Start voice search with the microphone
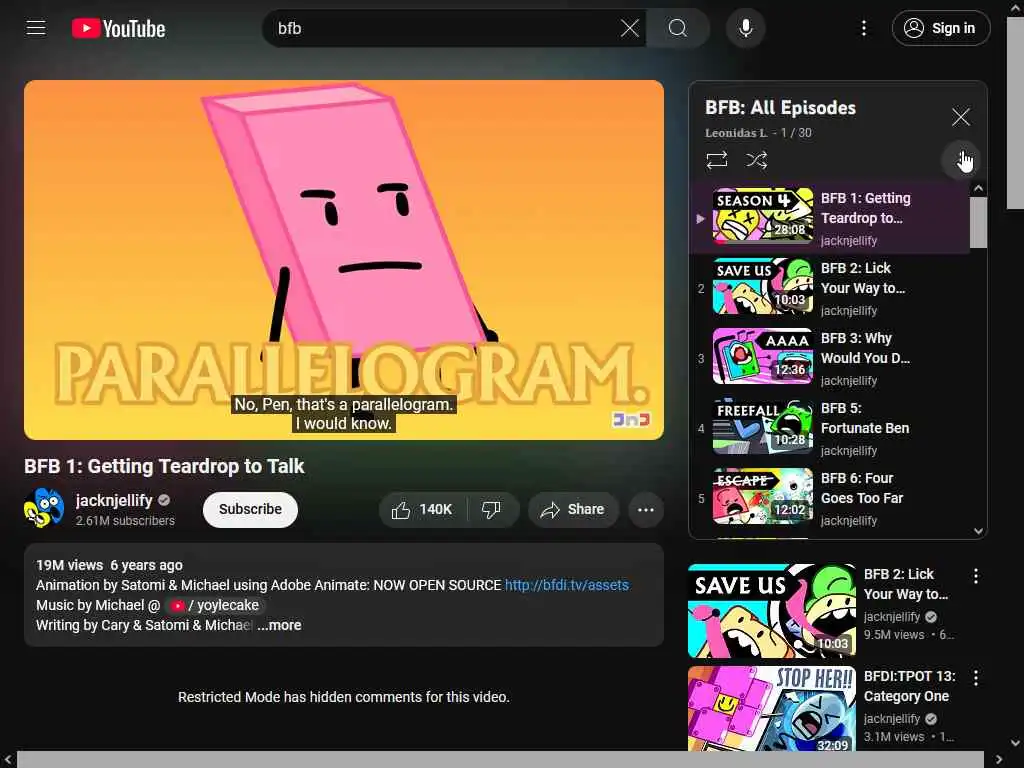Viewport: 1024px width, 768px height. [745, 28]
